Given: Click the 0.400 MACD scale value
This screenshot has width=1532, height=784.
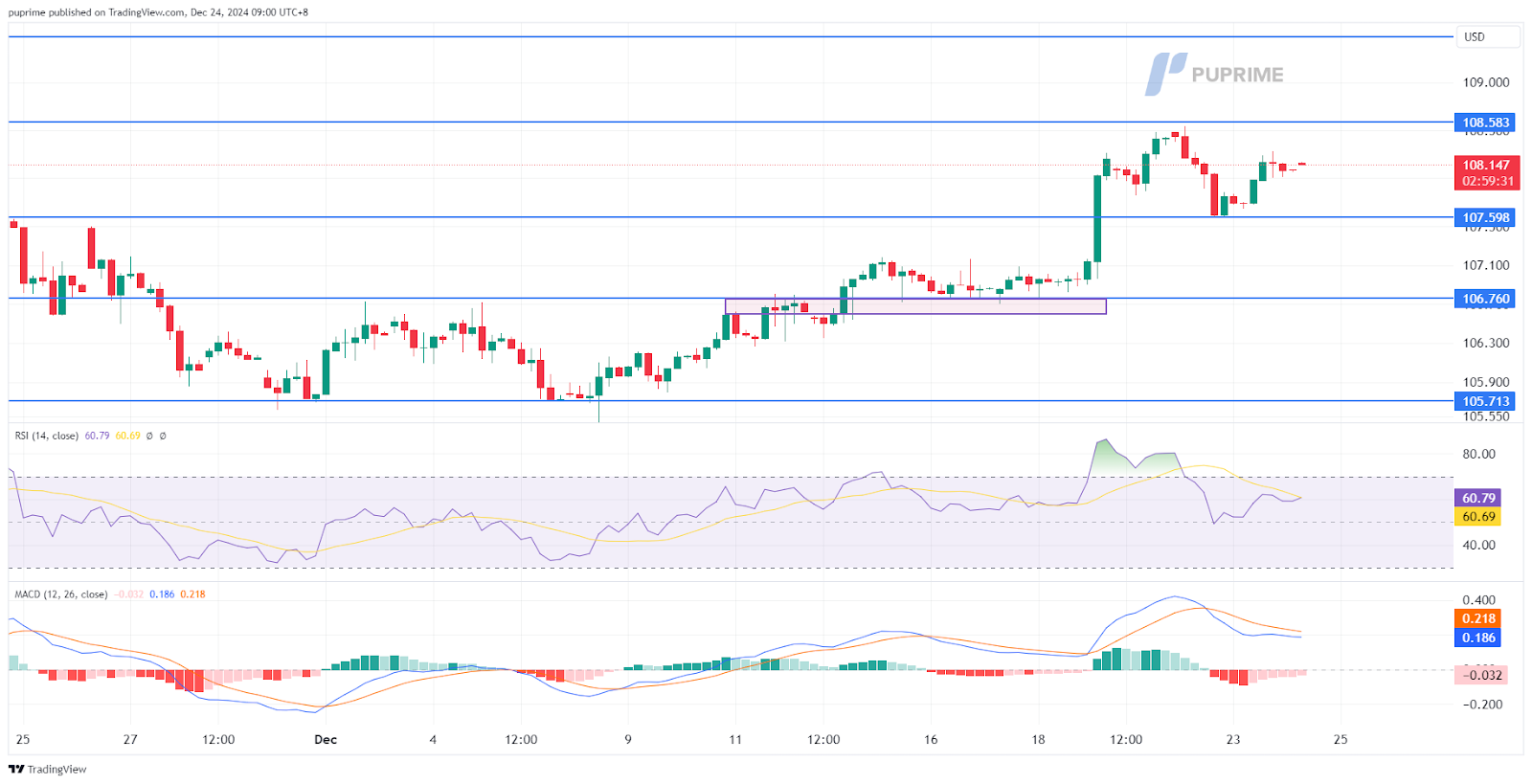Looking at the screenshot, I should point(1478,600).
